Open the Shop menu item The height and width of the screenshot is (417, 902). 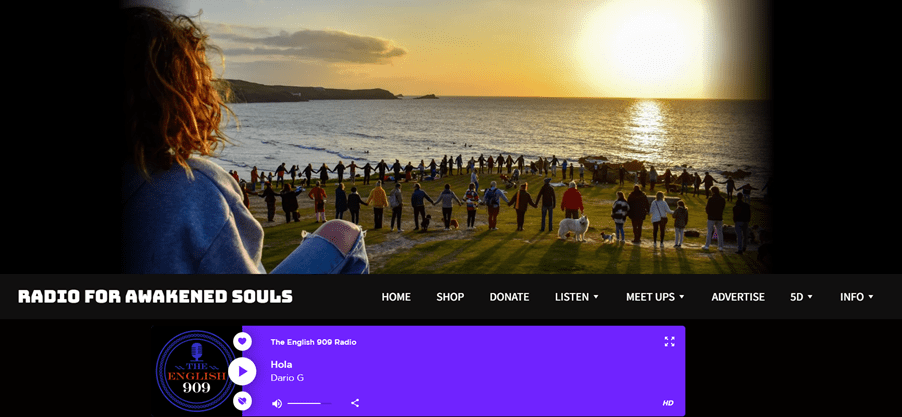450,297
